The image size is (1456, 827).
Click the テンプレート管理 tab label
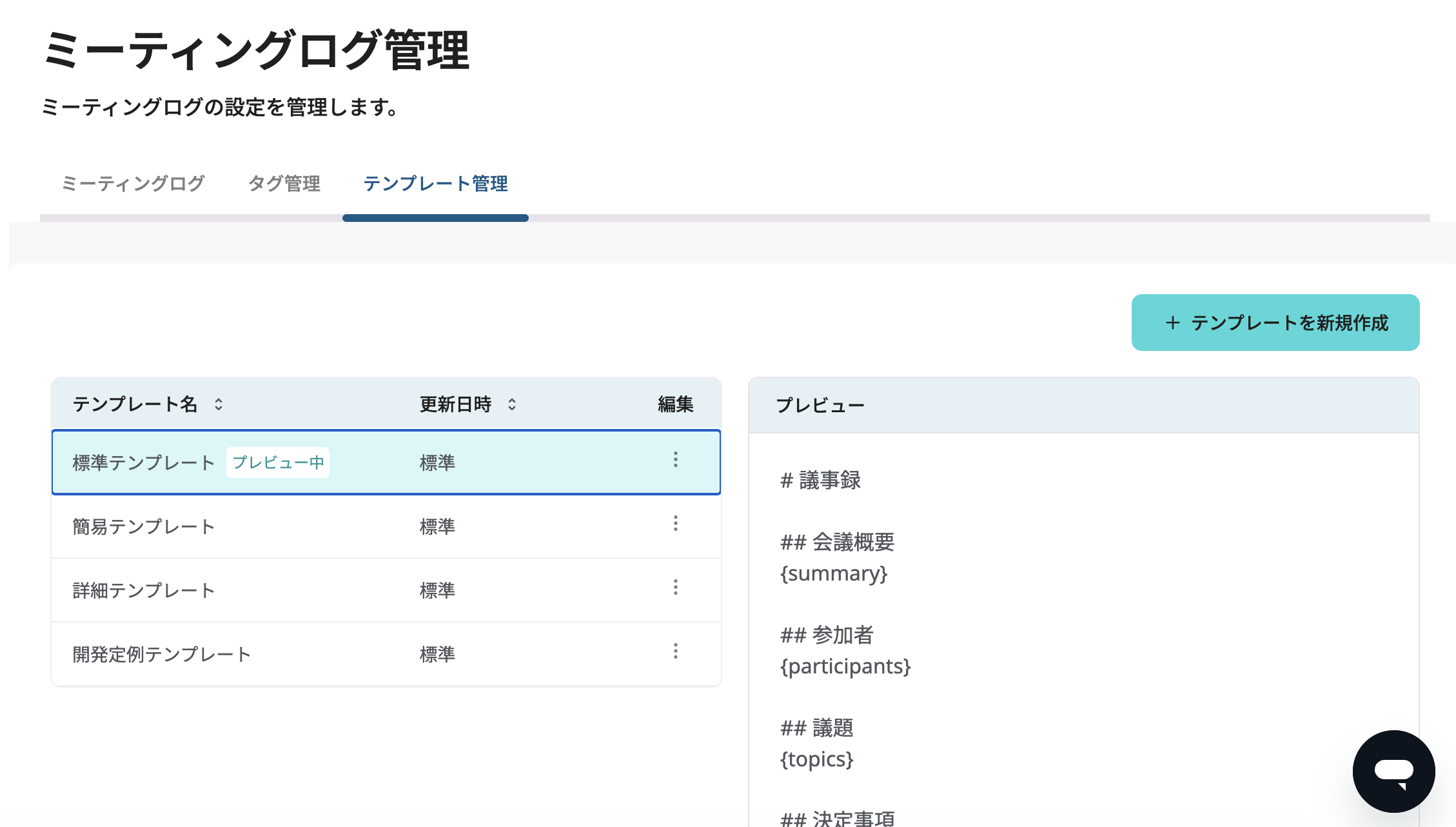pyautogui.click(x=436, y=184)
